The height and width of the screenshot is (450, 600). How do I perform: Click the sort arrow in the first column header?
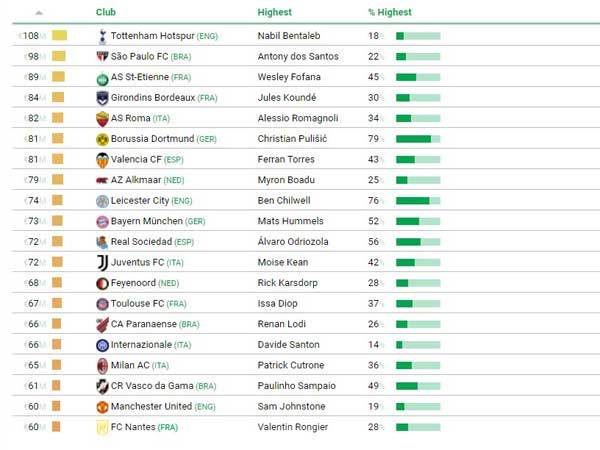(39, 13)
